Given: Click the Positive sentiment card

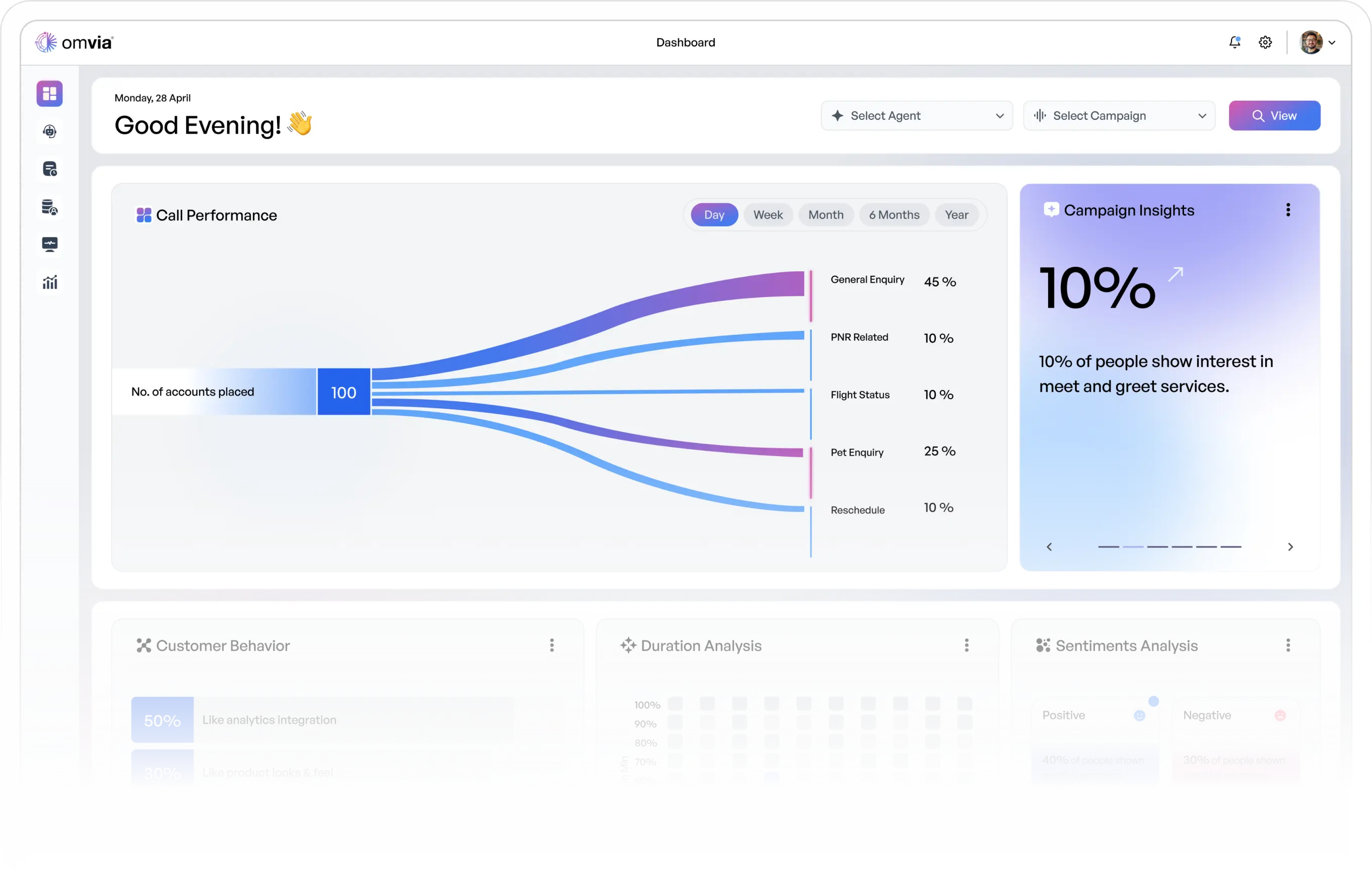Looking at the screenshot, I should tap(1095, 741).
